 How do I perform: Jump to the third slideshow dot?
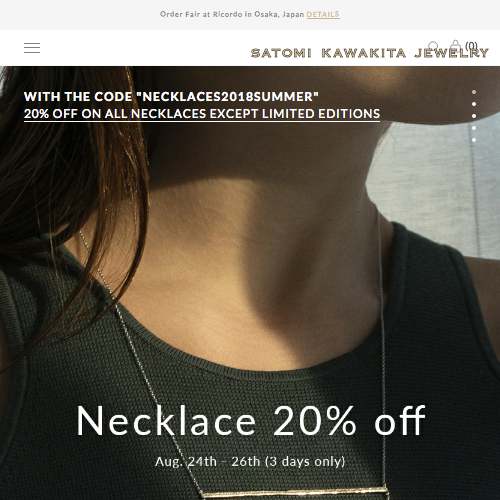coord(474,116)
